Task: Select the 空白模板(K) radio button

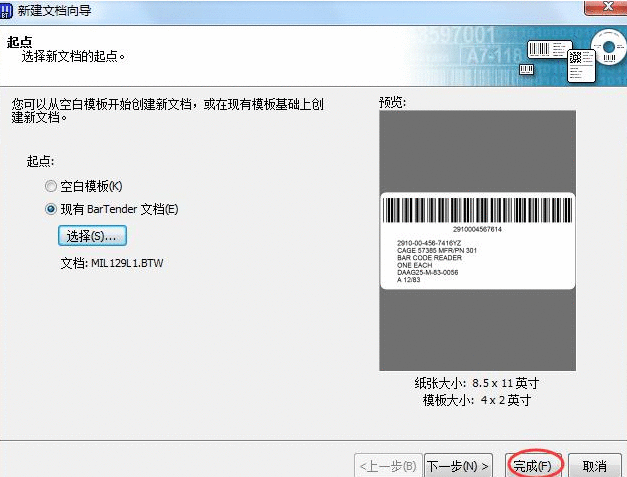Action: tap(51, 186)
